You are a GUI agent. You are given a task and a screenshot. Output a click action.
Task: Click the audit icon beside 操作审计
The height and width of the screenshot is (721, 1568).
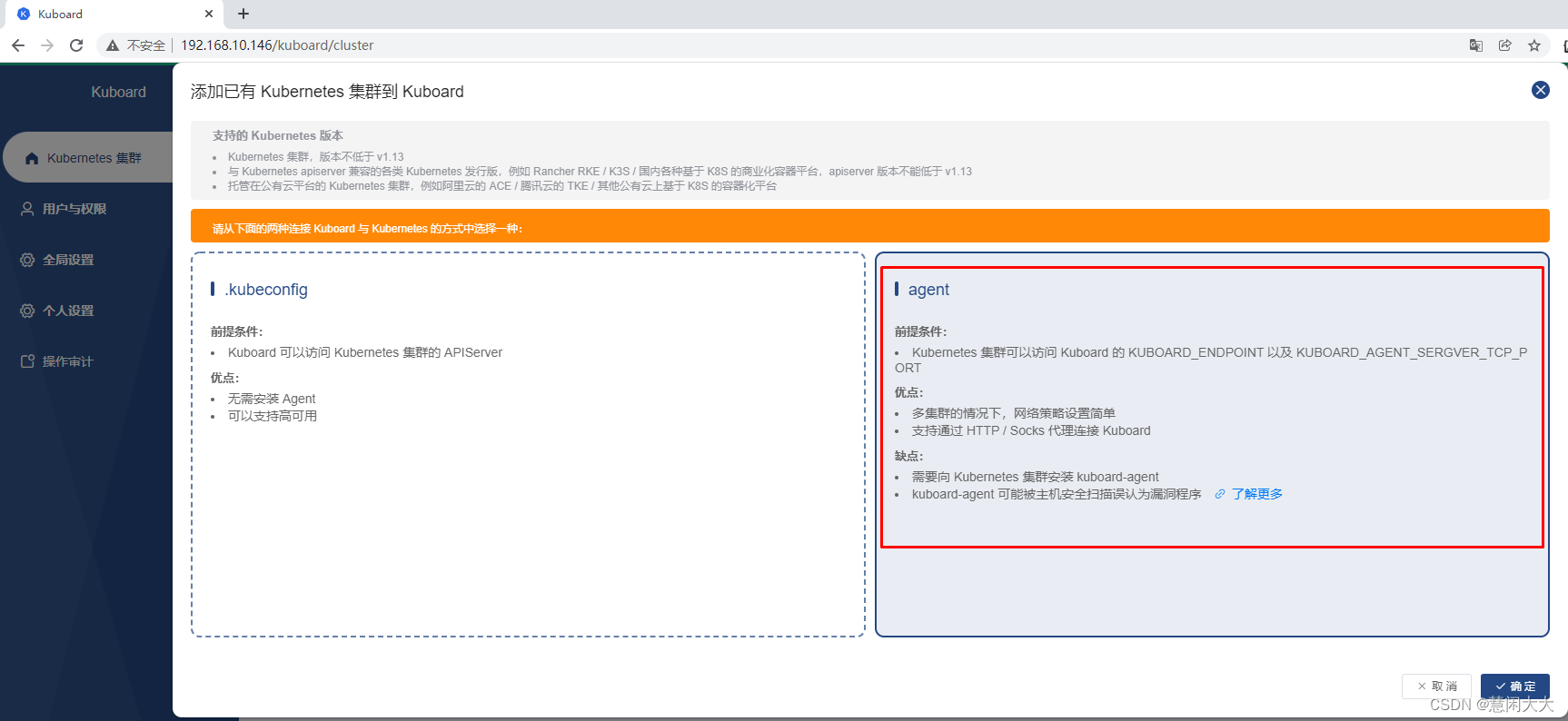(x=27, y=361)
